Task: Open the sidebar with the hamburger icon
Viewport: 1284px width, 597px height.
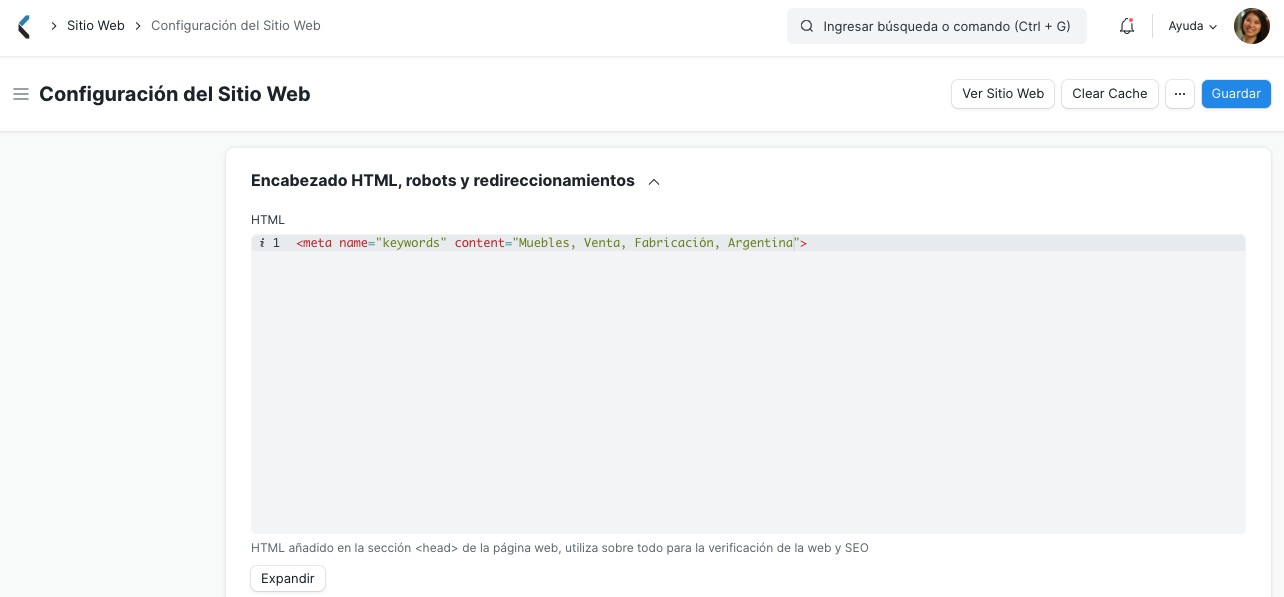Action: pyautogui.click(x=20, y=94)
